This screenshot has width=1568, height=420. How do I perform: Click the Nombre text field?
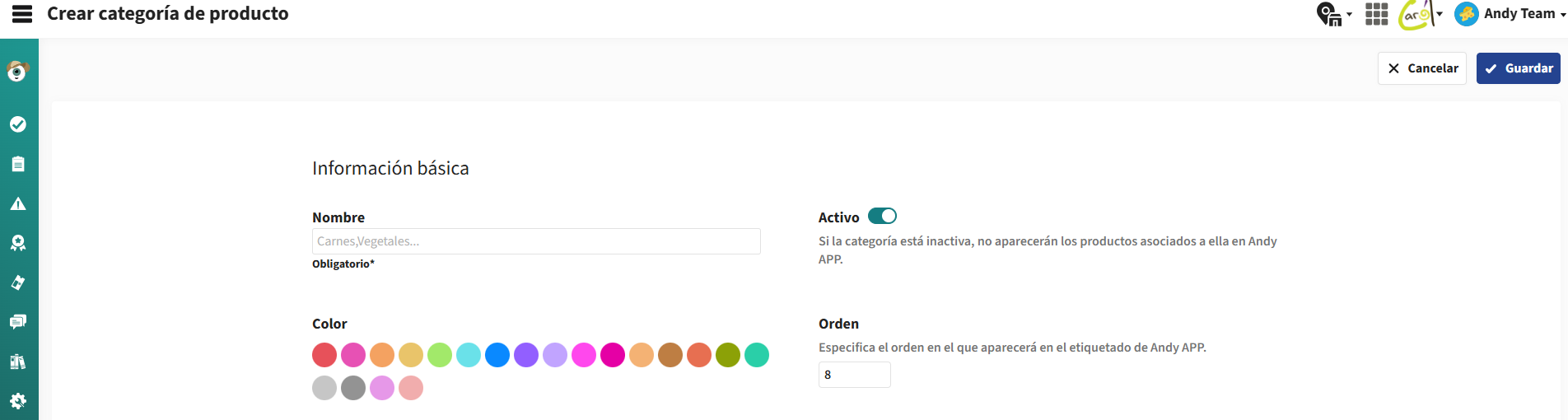click(536, 241)
